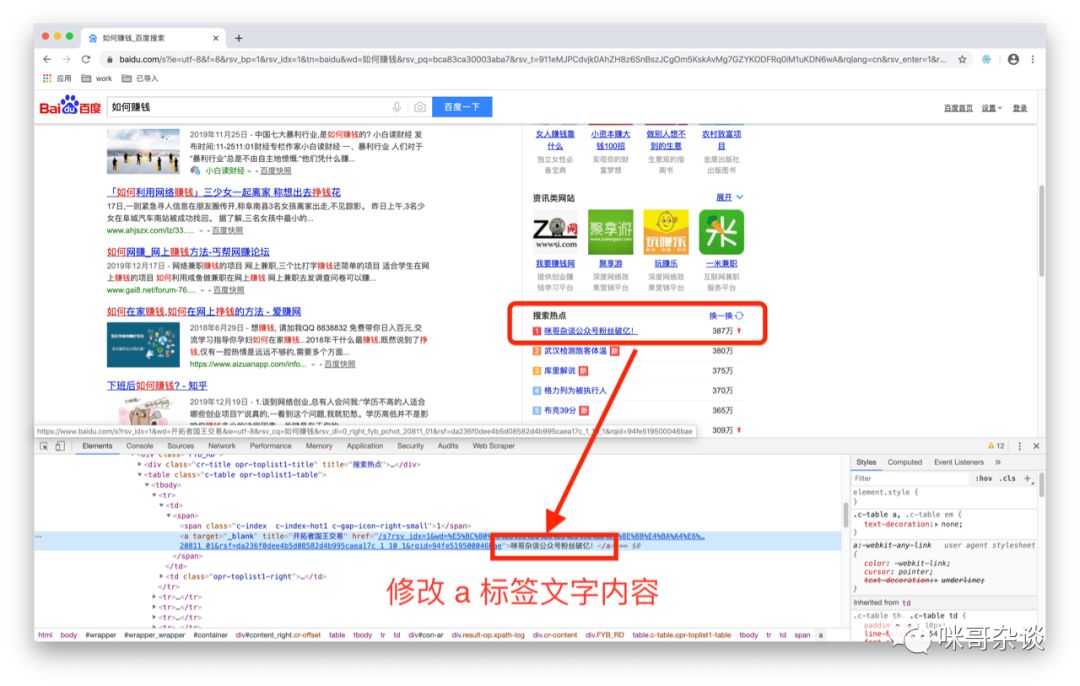The image size is (1080, 686).
Task: Open hot search 格力列为被执行人
Action: click(x=575, y=391)
